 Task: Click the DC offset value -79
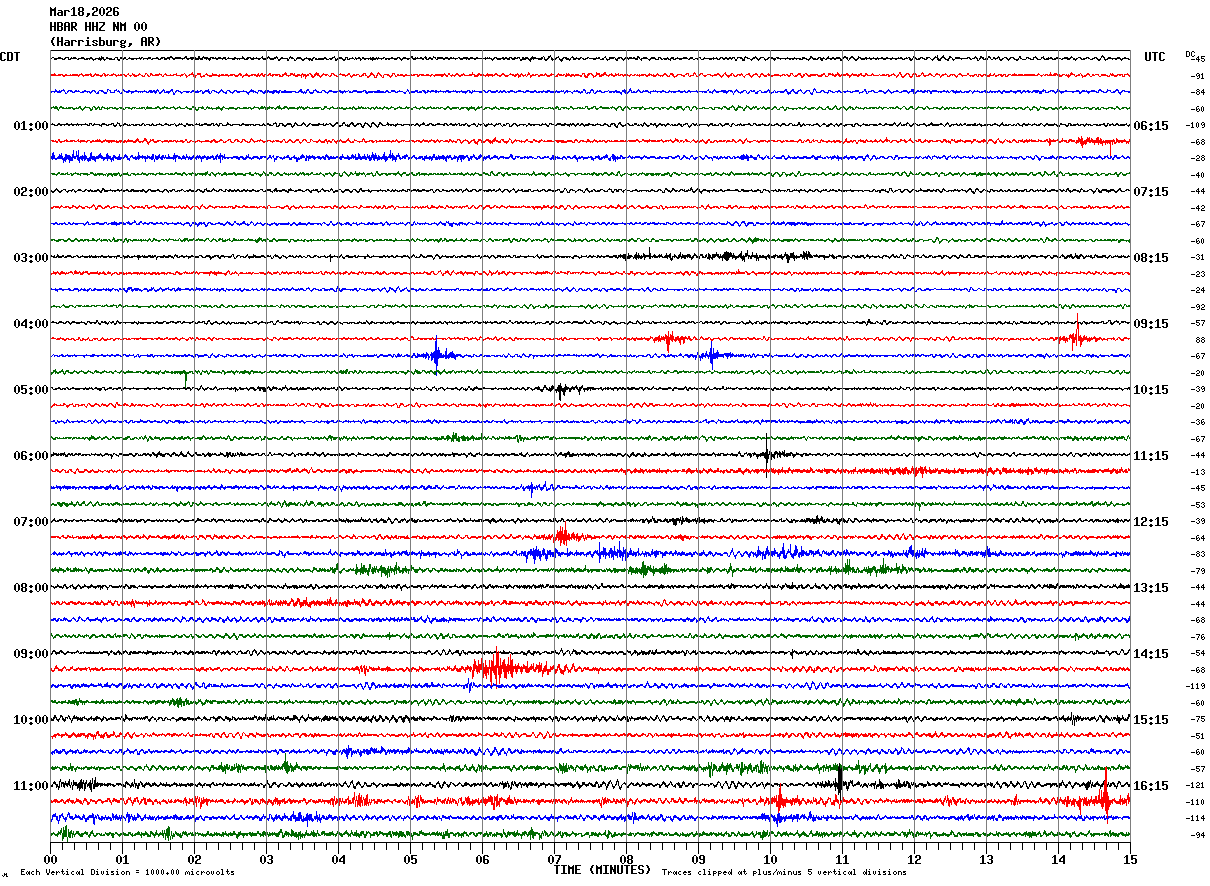pos(1197,571)
